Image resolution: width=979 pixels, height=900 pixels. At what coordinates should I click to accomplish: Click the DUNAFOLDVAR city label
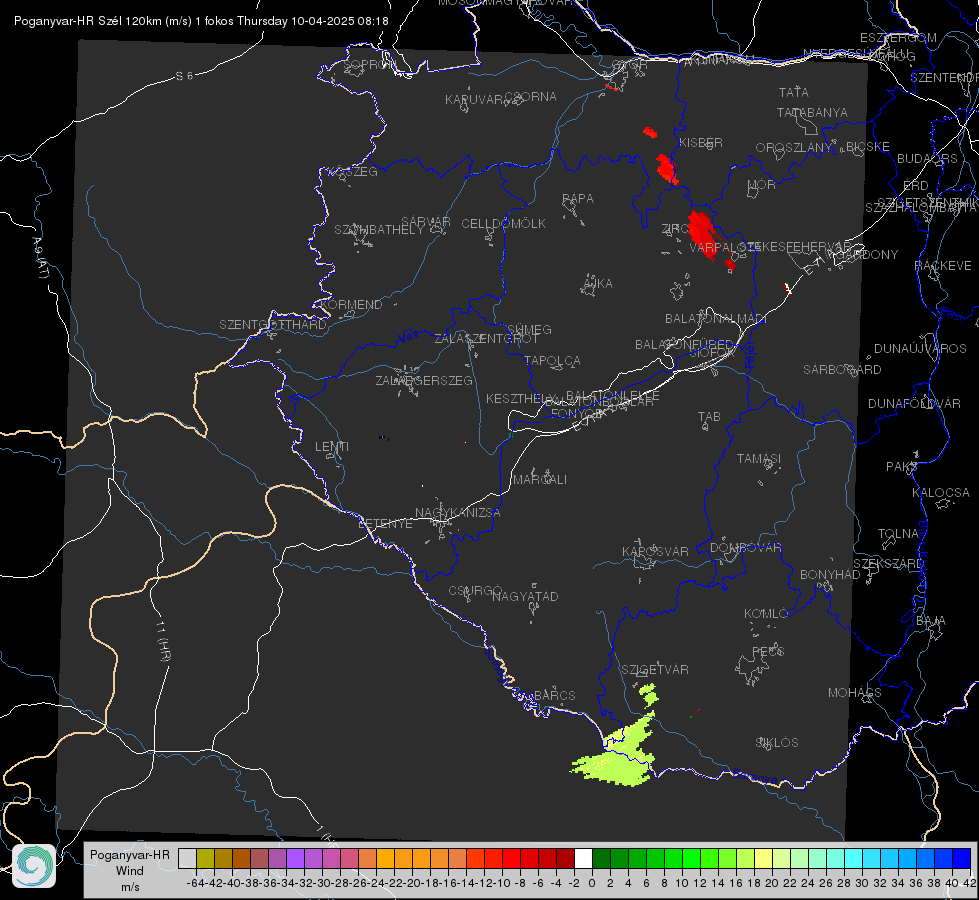tap(914, 403)
